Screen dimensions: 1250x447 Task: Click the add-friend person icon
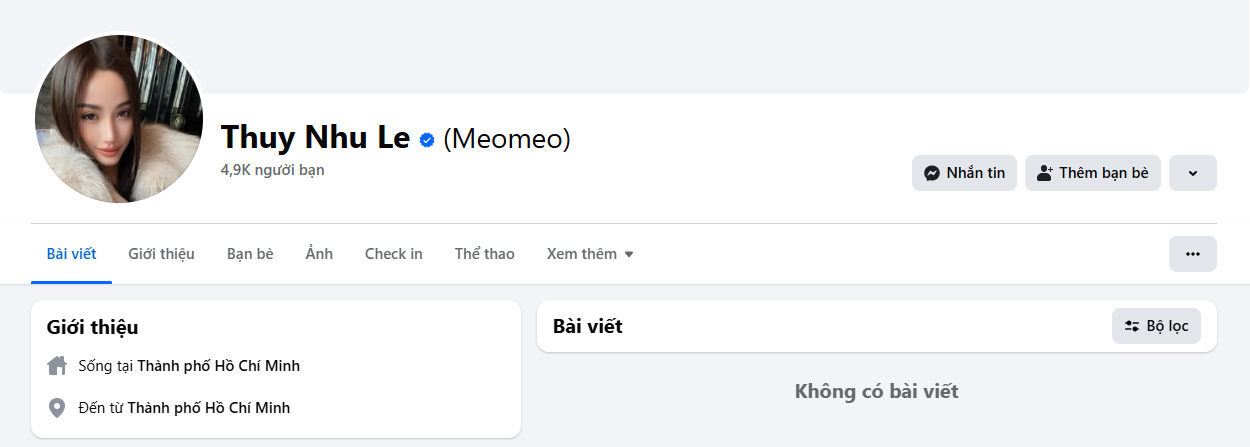pyautogui.click(x=1045, y=173)
